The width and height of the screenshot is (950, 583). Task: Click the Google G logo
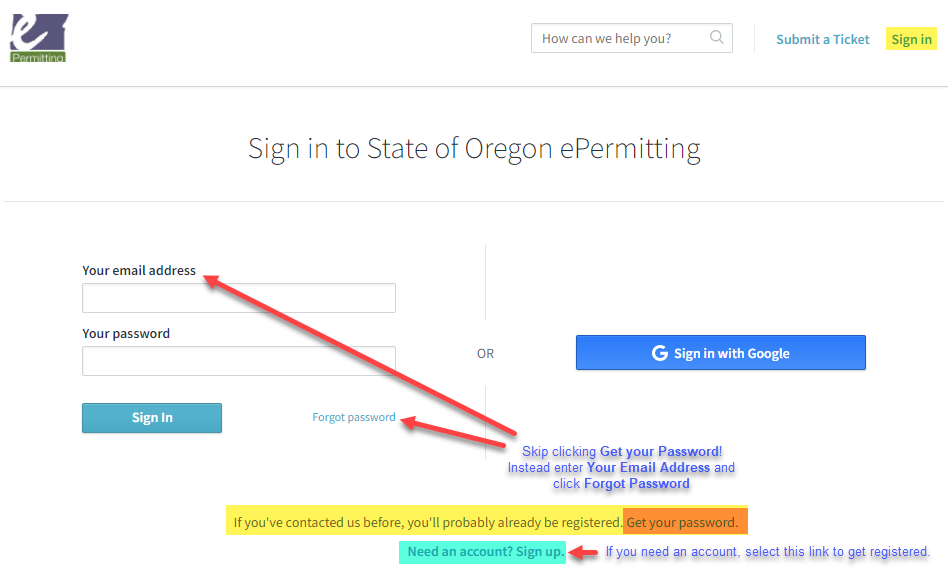point(659,353)
